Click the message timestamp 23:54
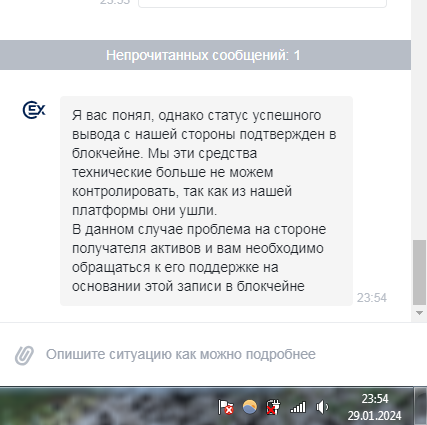The width and height of the screenshot is (427, 425). [372, 298]
